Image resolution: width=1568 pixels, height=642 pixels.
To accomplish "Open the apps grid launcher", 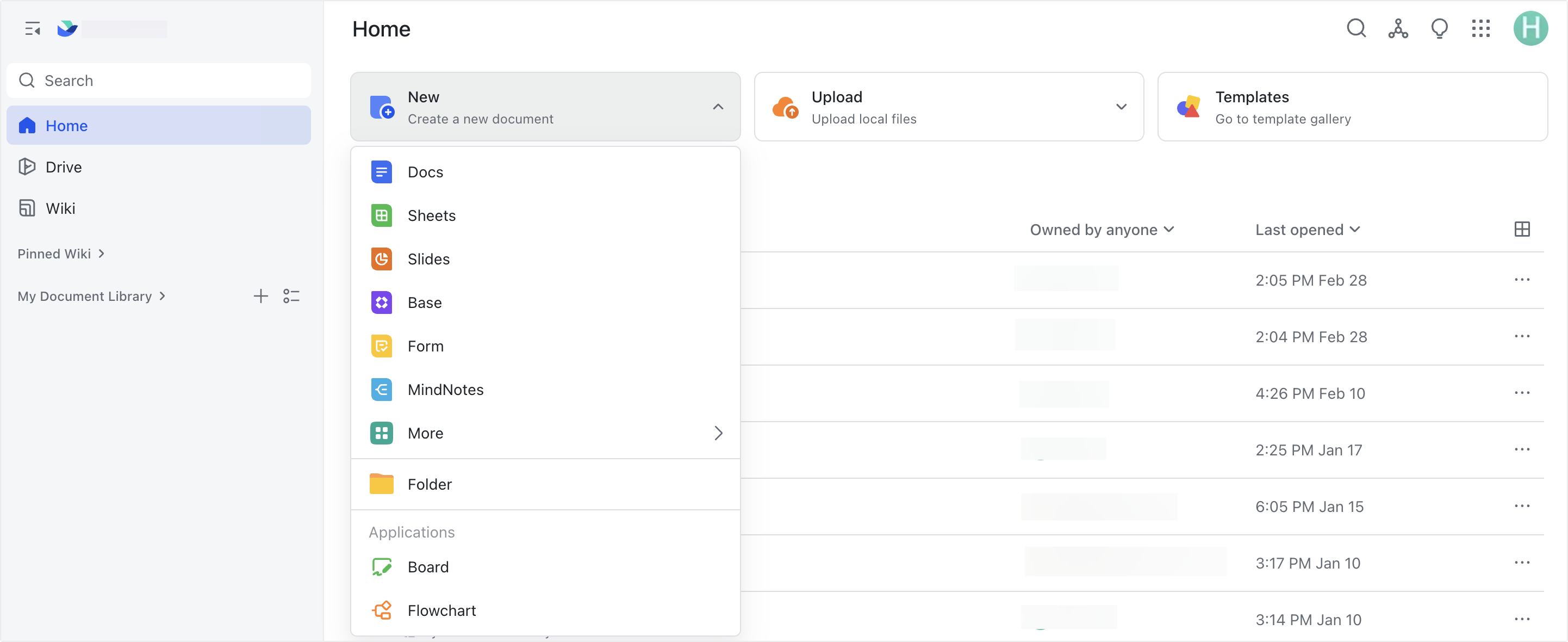I will pyautogui.click(x=1481, y=28).
